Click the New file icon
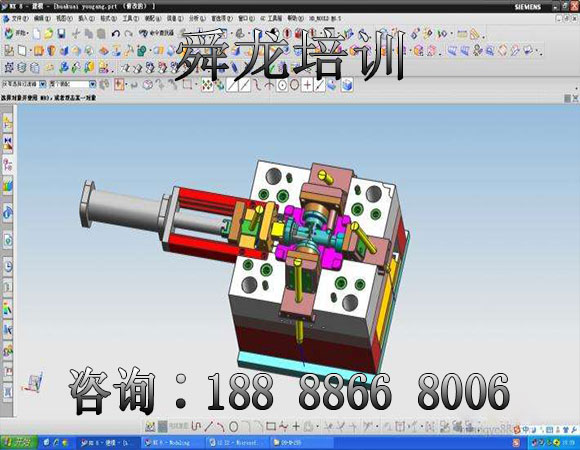The image size is (580, 450). pyautogui.click(x=37, y=34)
